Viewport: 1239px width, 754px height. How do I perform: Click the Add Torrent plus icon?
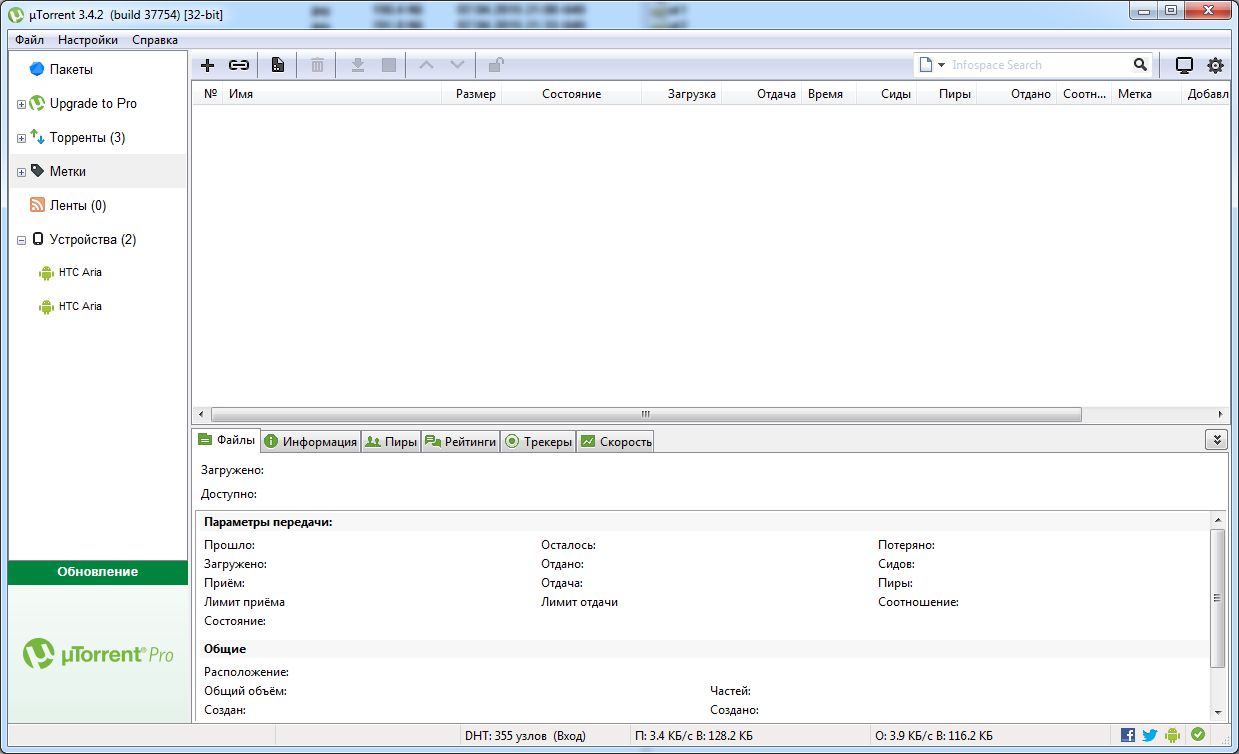(208, 65)
